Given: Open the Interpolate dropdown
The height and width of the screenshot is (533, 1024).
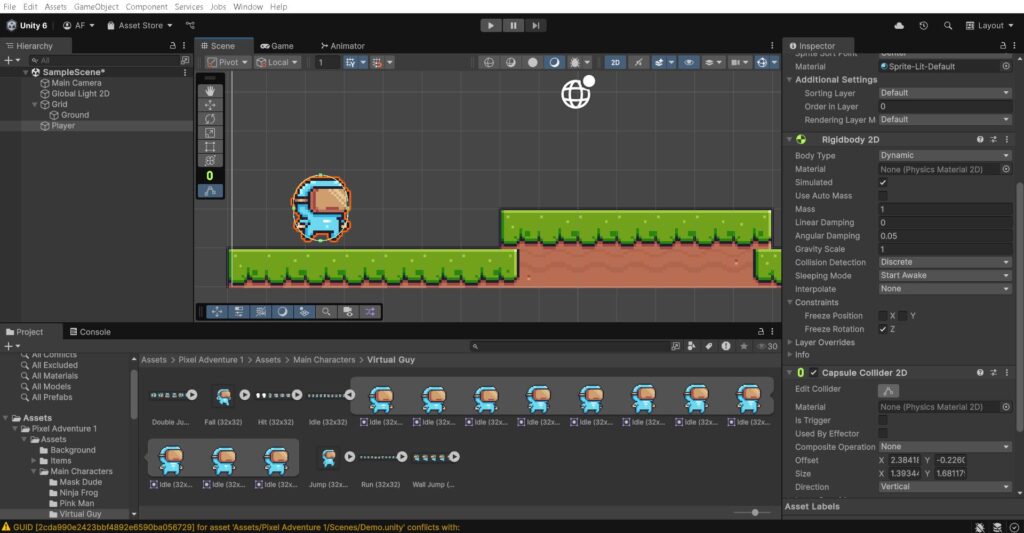Looking at the screenshot, I should 945,289.
